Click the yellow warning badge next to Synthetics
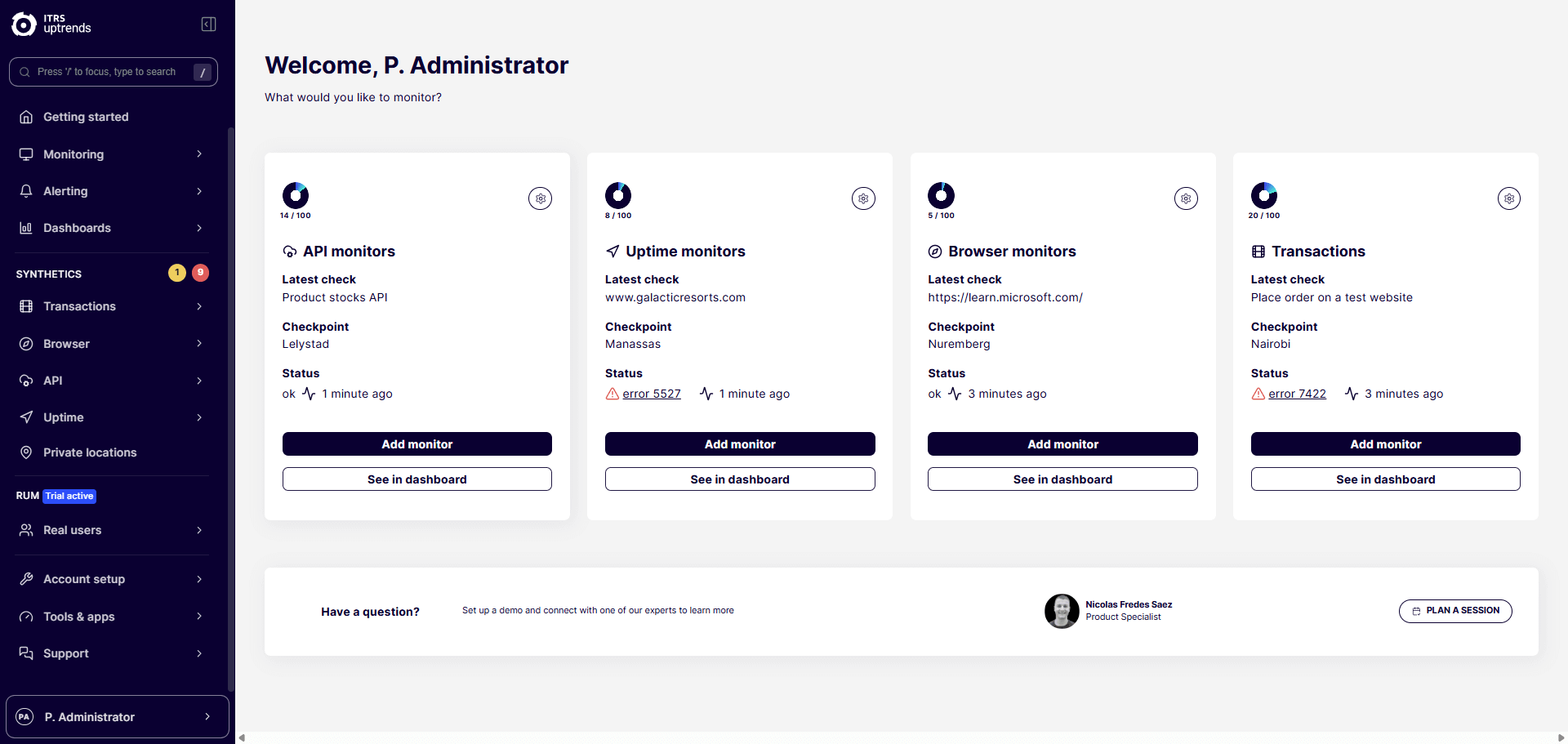This screenshot has width=1568, height=744. pyautogui.click(x=177, y=273)
